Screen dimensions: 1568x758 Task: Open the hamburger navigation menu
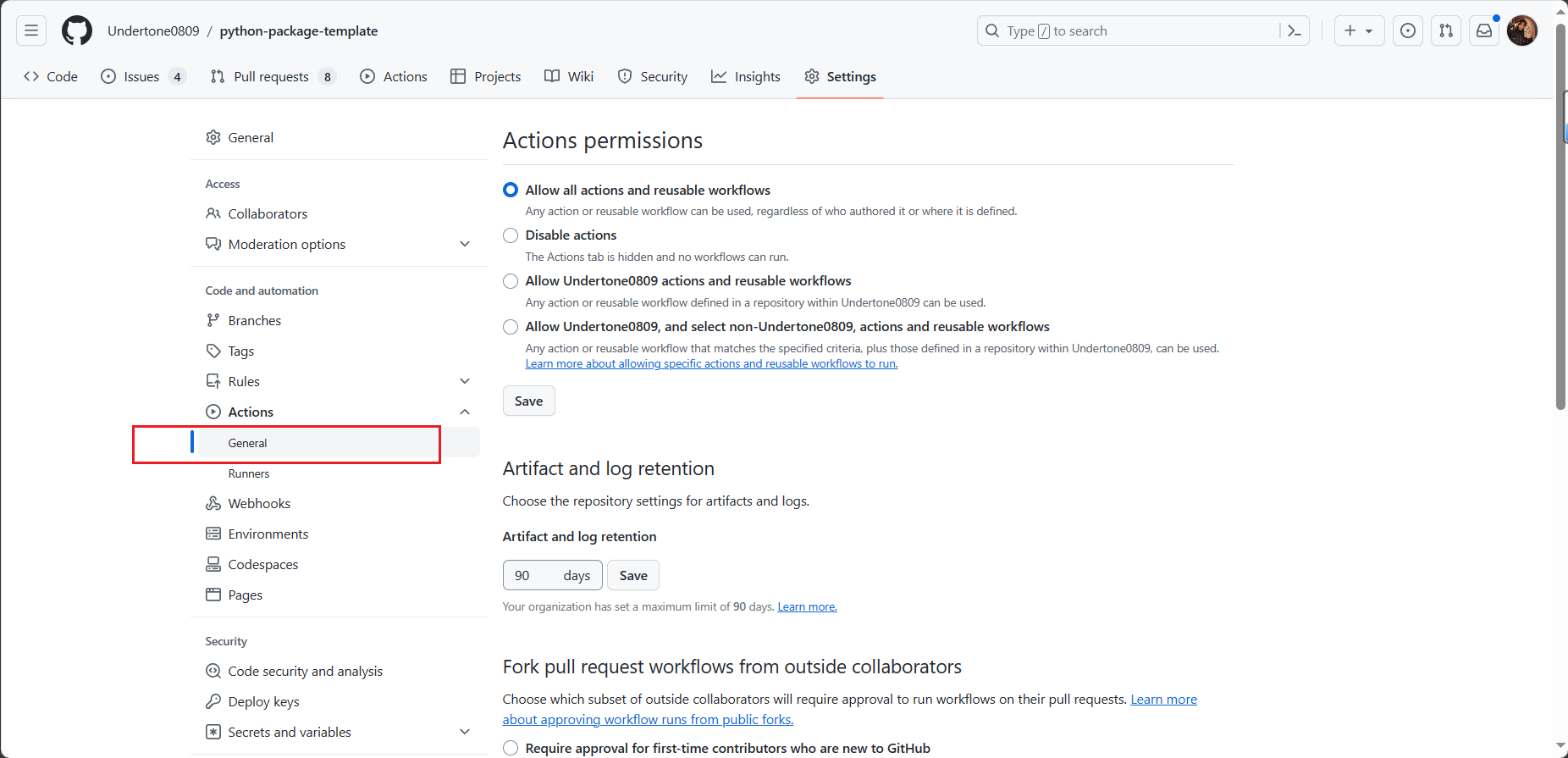click(31, 30)
